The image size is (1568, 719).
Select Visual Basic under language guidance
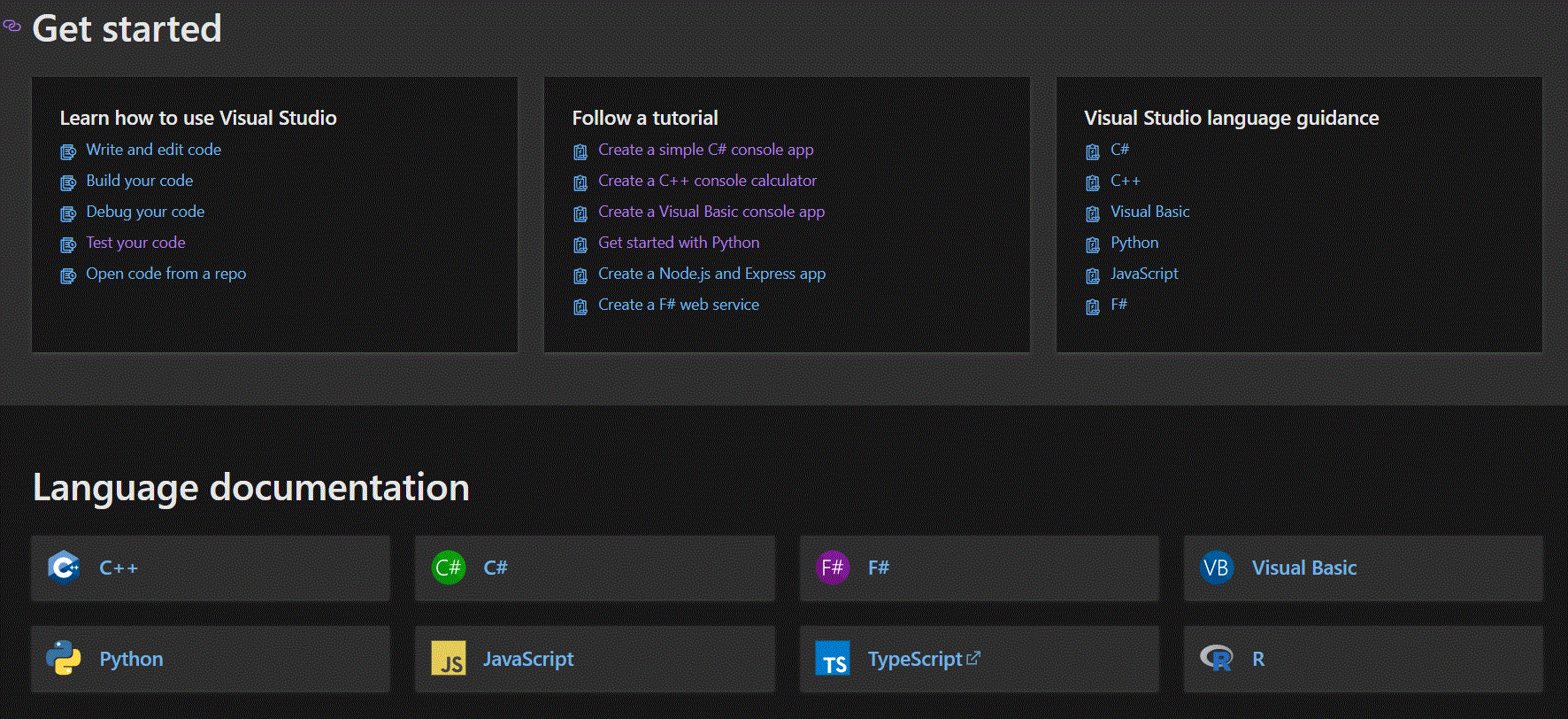click(x=1149, y=212)
